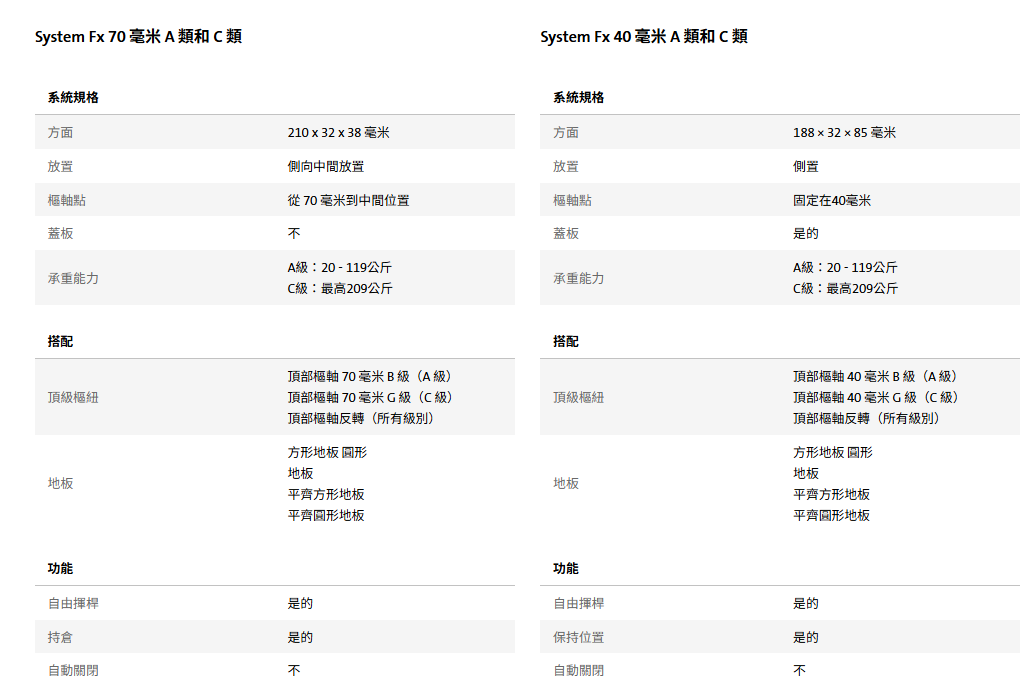Viewport: 1031px width, 698px height.
Task: Click the "蓋板" label in the Fx 70 table
Action: tap(60, 233)
